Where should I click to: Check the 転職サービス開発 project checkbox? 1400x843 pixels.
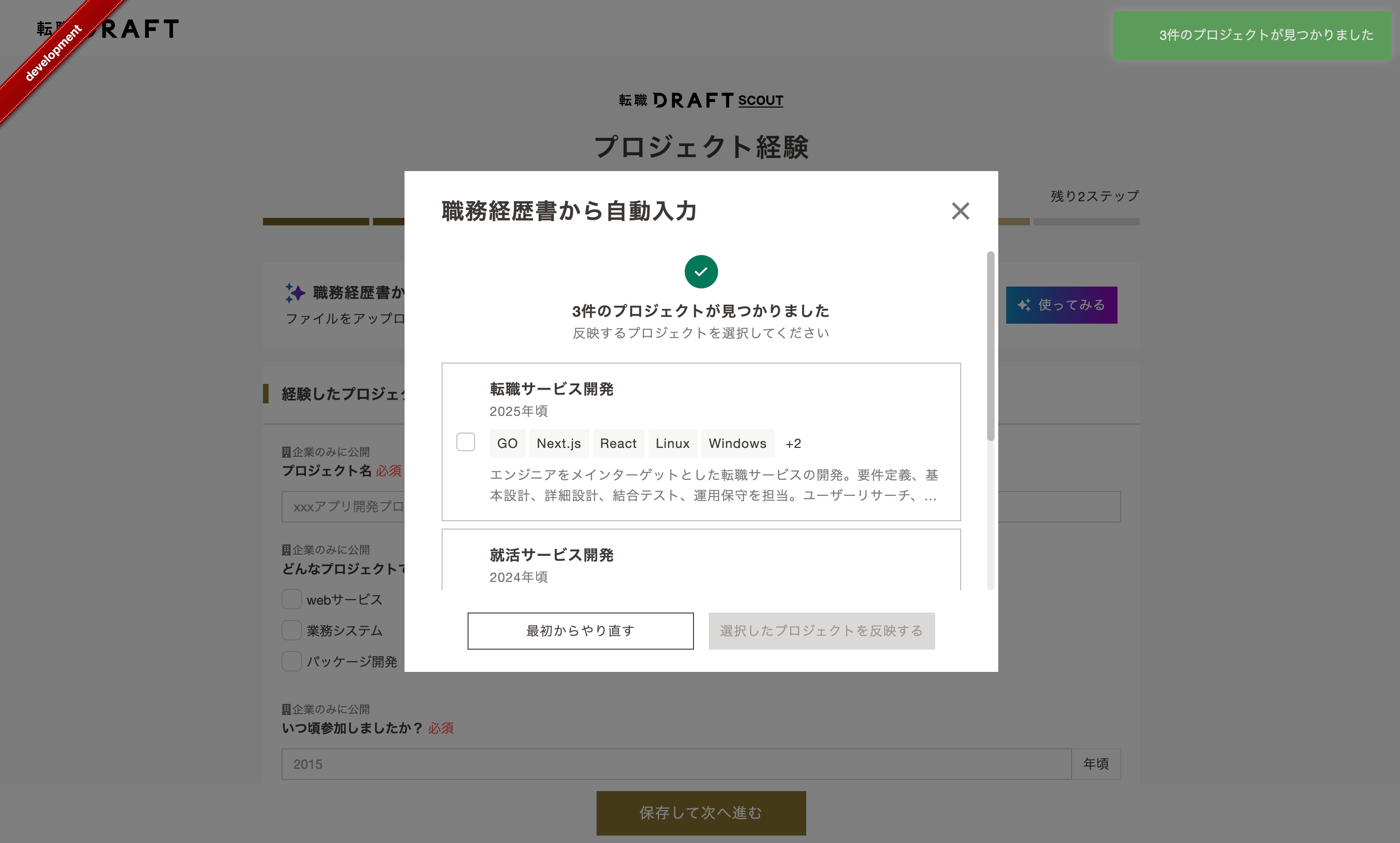pos(465,442)
